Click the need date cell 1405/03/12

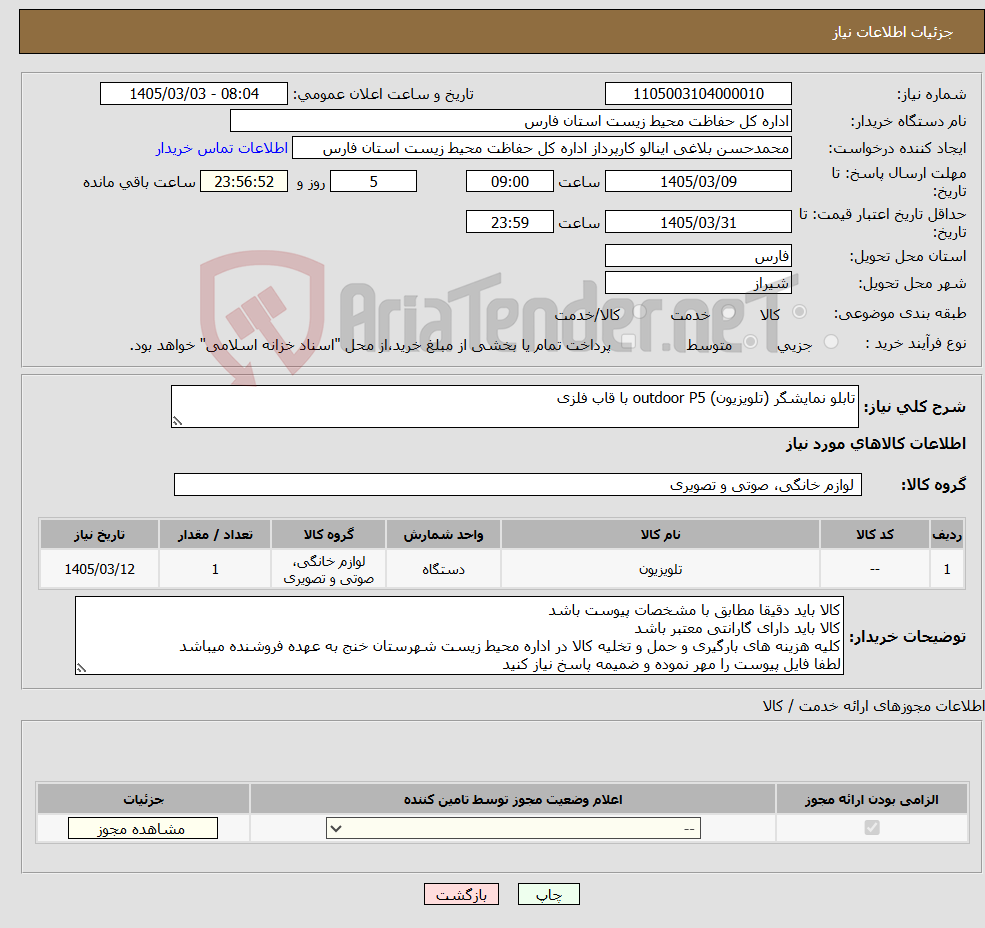(x=99, y=569)
